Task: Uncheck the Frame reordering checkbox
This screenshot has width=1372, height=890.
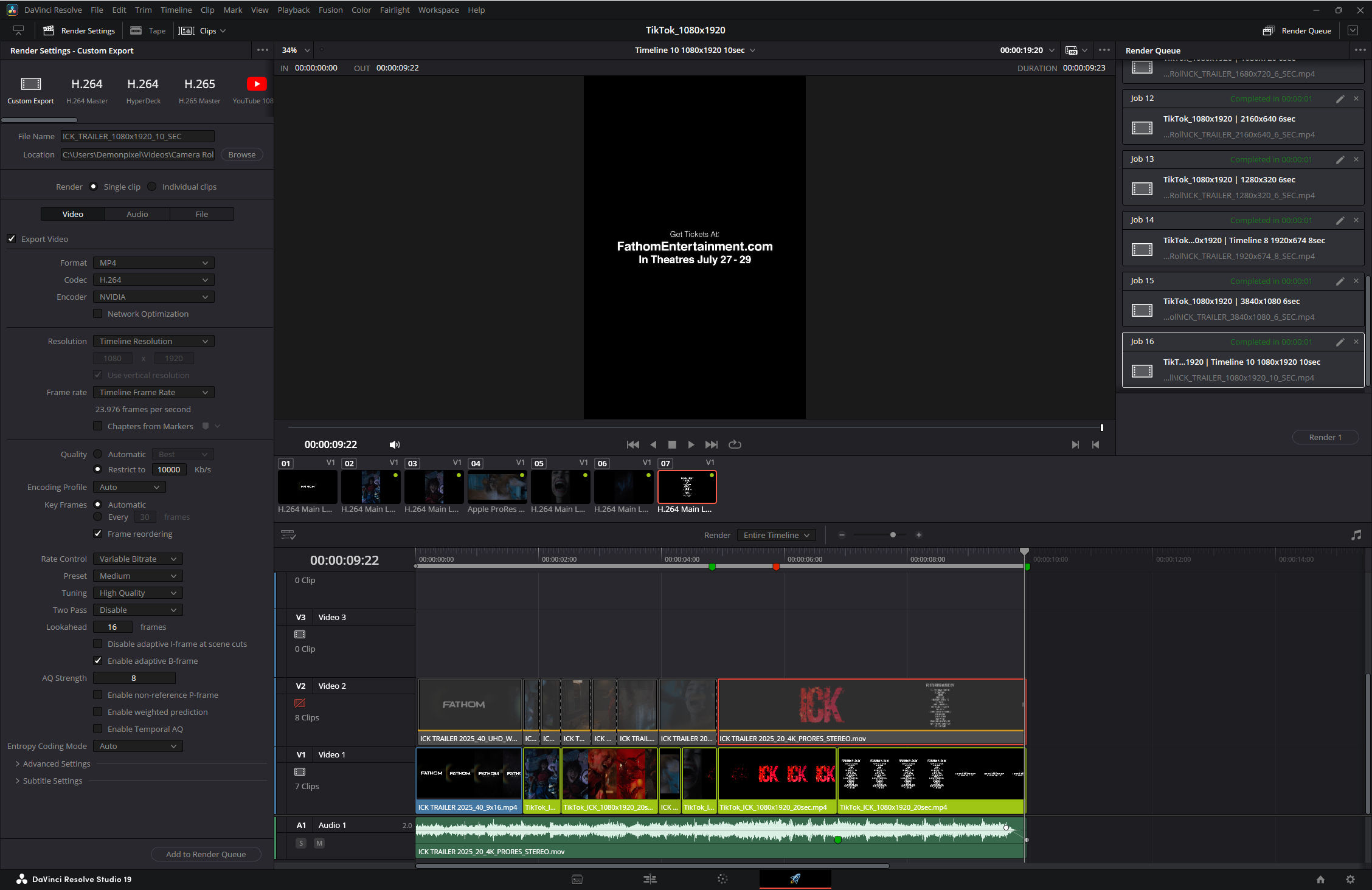Action: coord(98,534)
